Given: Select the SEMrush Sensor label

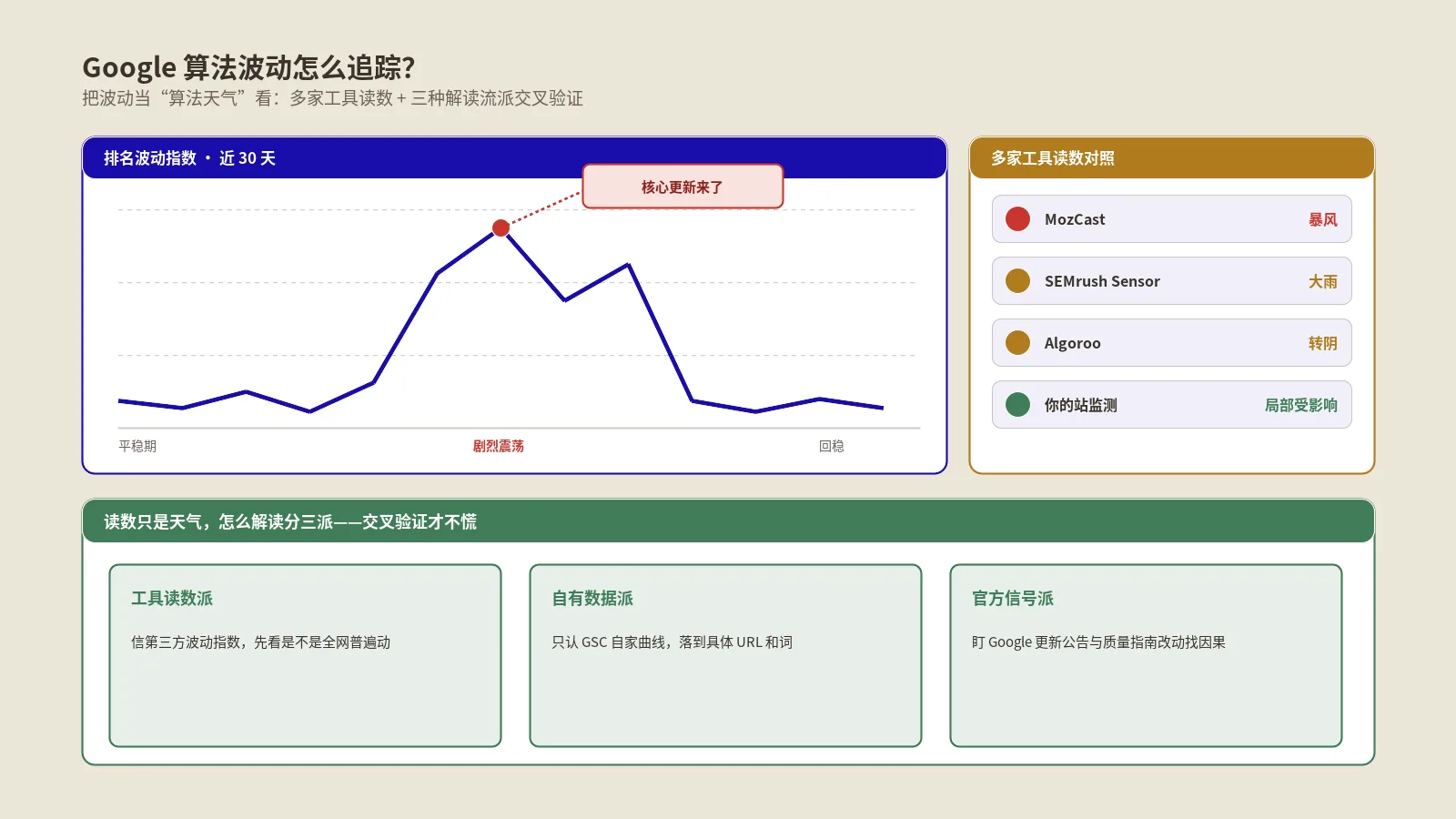Looking at the screenshot, I should (x=1102, y=281).
